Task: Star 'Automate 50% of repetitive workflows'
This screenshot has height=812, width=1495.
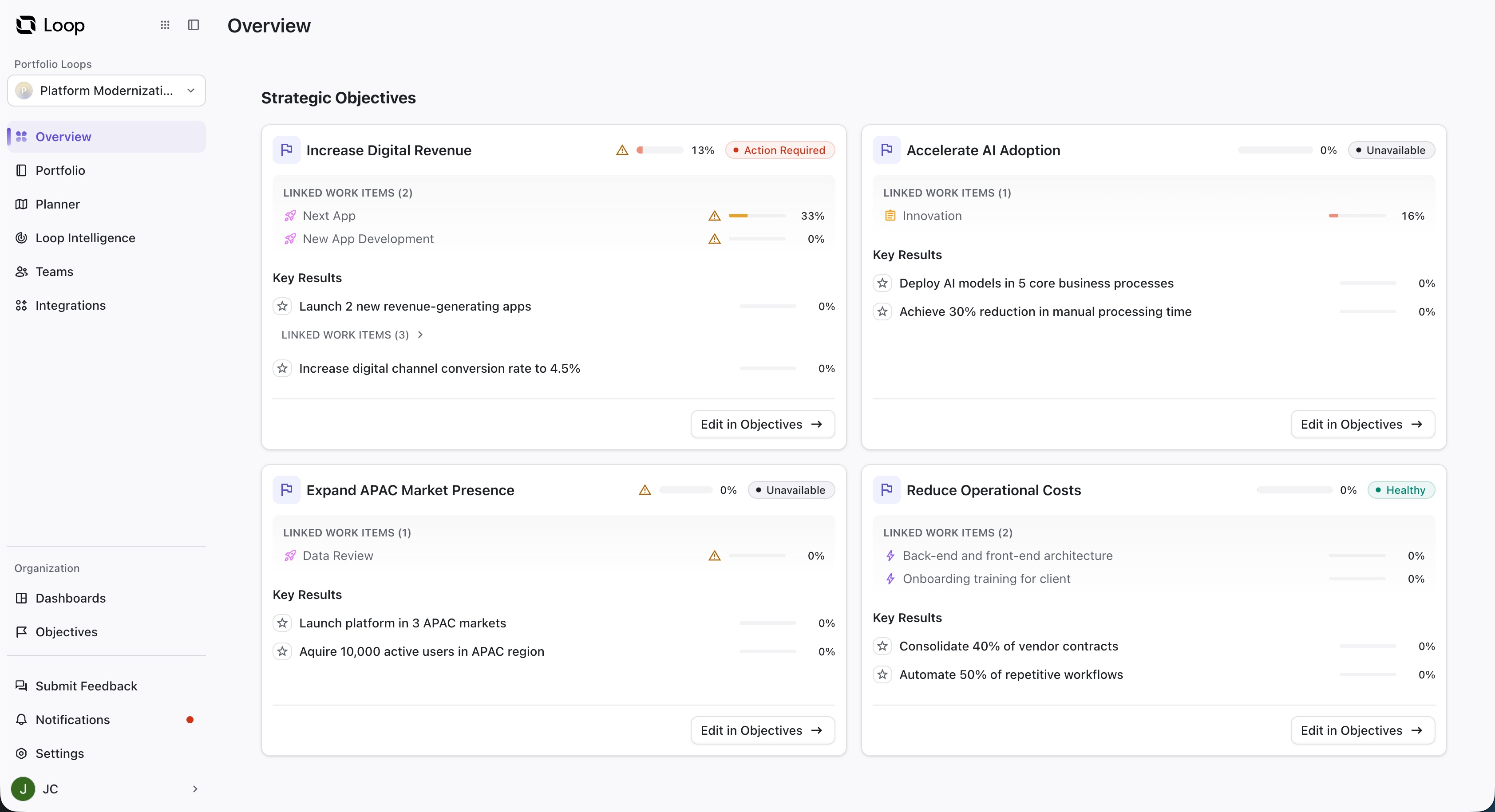Action: point(883,674)
